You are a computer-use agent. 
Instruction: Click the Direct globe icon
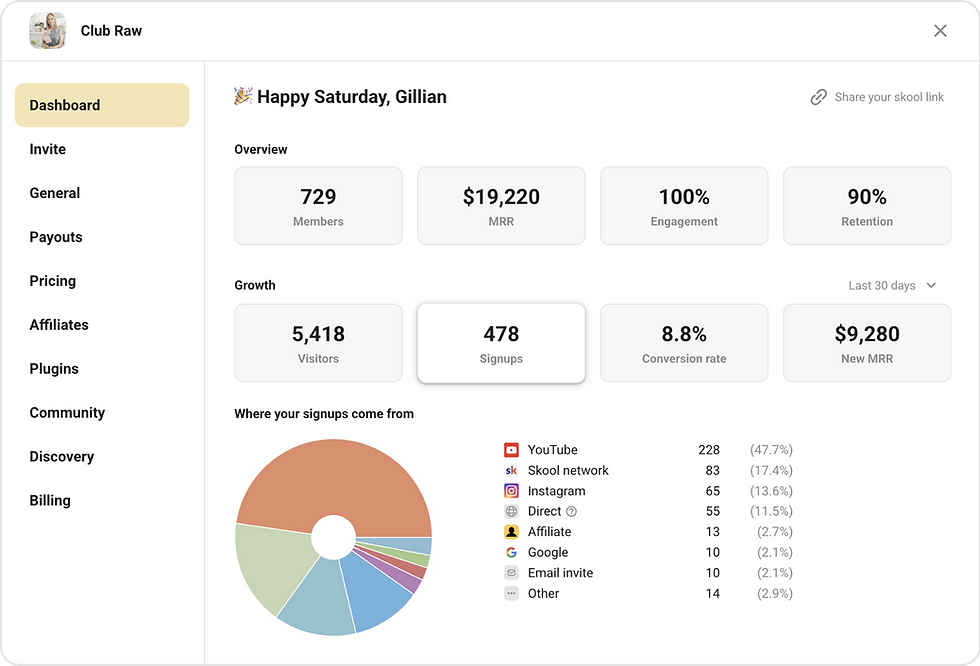pos(511,512)
